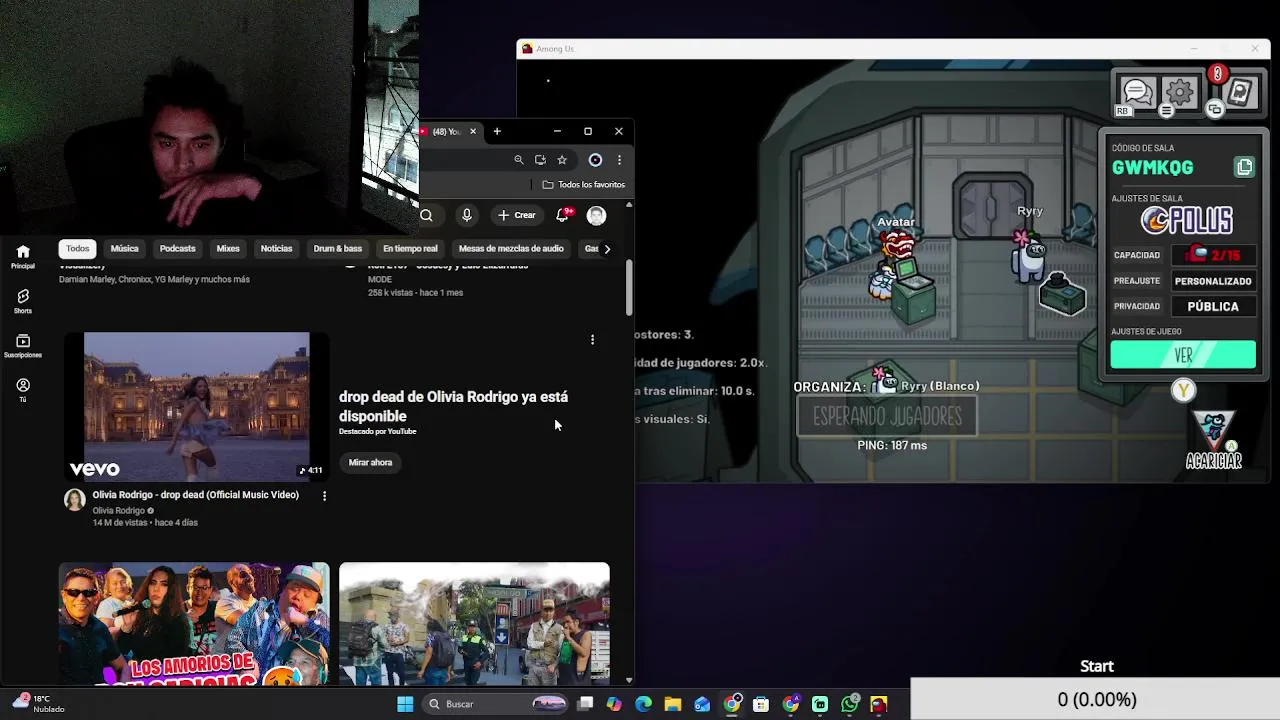Copy the room code GWMKQG
This screenshot has height=720, width=1280.
[1244, 167]
